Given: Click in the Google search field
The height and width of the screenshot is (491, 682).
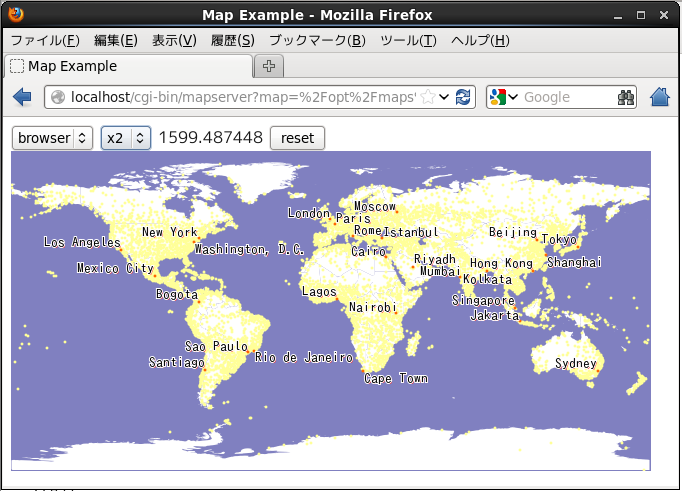Looking at the screenshot, I should (566, 97).
